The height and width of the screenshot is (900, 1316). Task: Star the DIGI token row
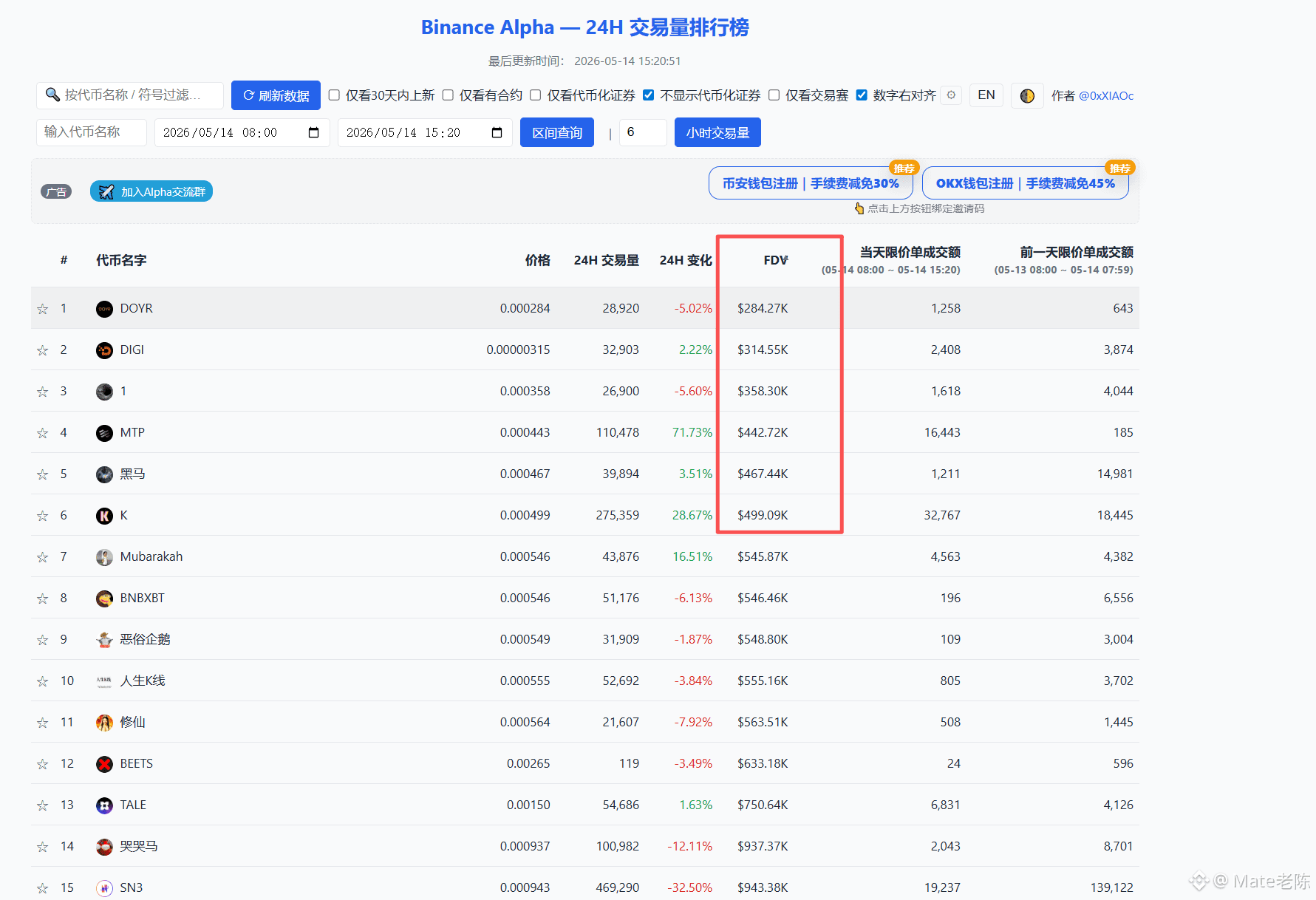point(43,350)
